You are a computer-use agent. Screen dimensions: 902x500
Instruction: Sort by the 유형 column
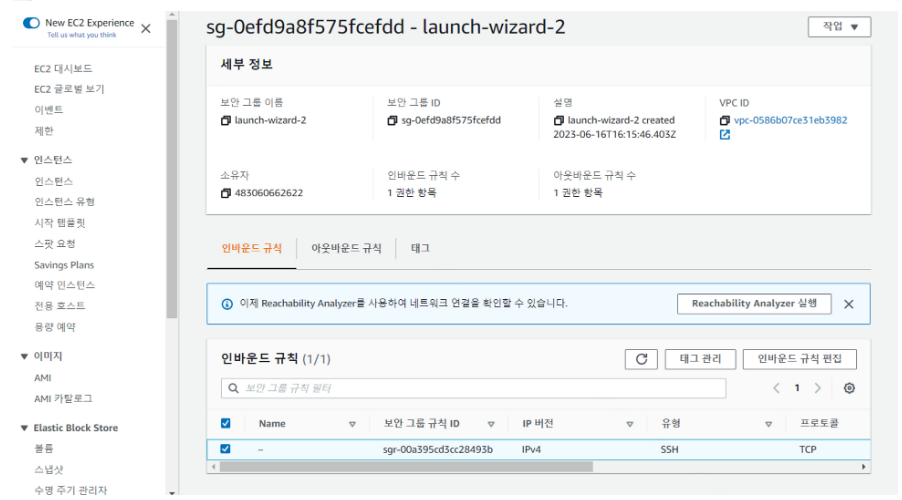[x=769, y=425]
